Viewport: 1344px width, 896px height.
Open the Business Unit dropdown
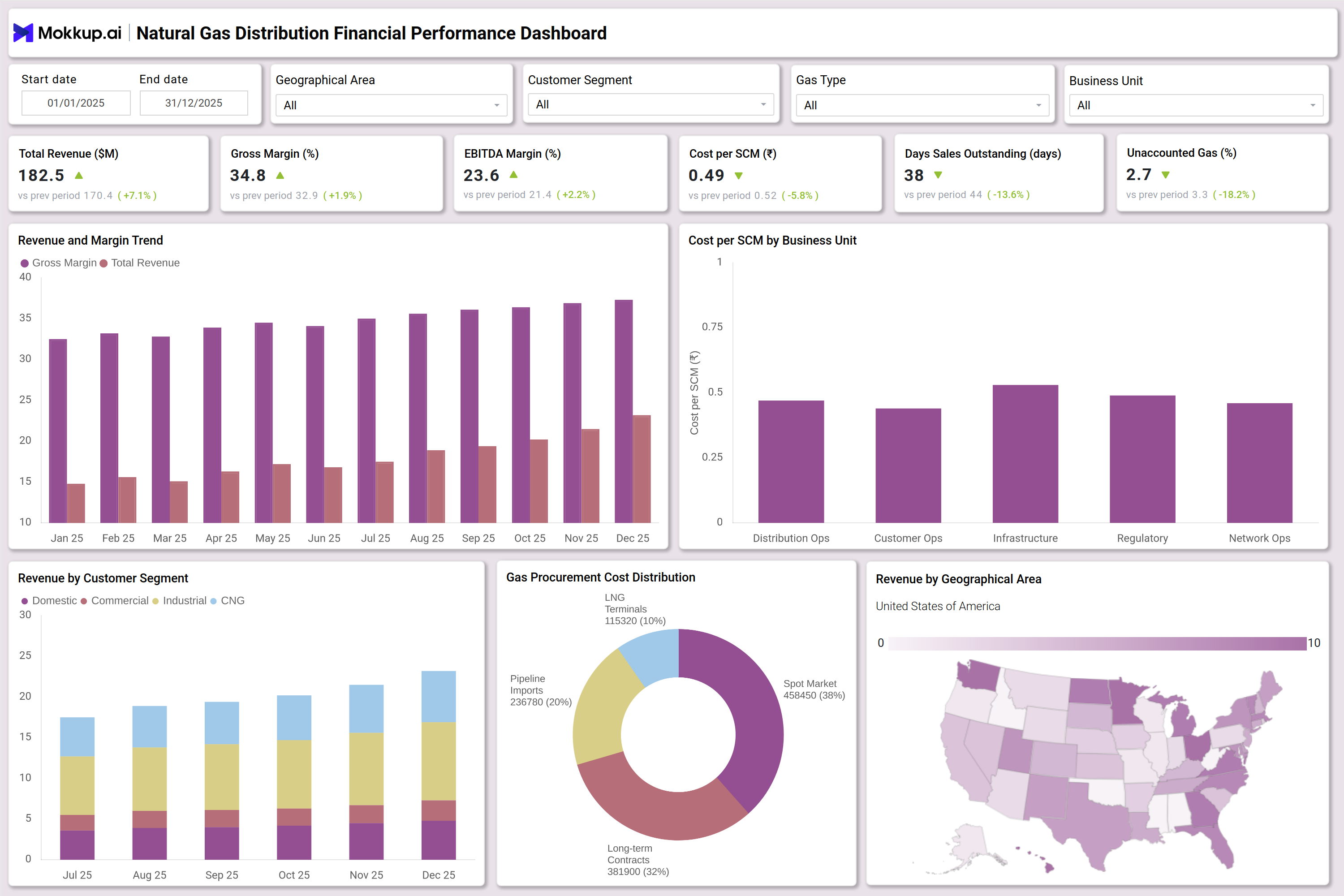(1196, 105)
